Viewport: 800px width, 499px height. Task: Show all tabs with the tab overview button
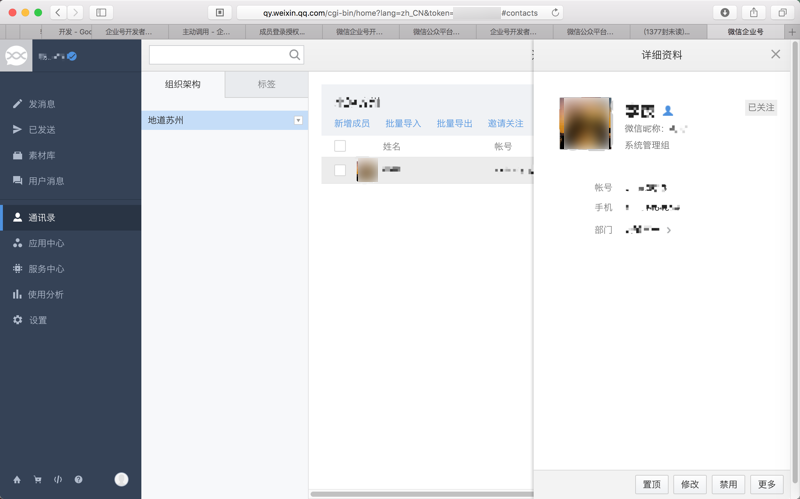pos(782,12)
